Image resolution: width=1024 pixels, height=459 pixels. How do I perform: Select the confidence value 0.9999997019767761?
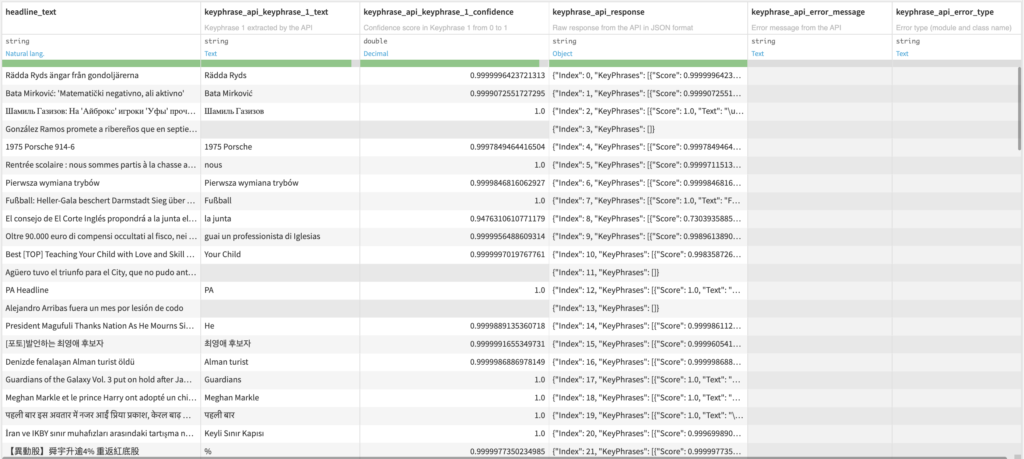click(x=454, y=254)
